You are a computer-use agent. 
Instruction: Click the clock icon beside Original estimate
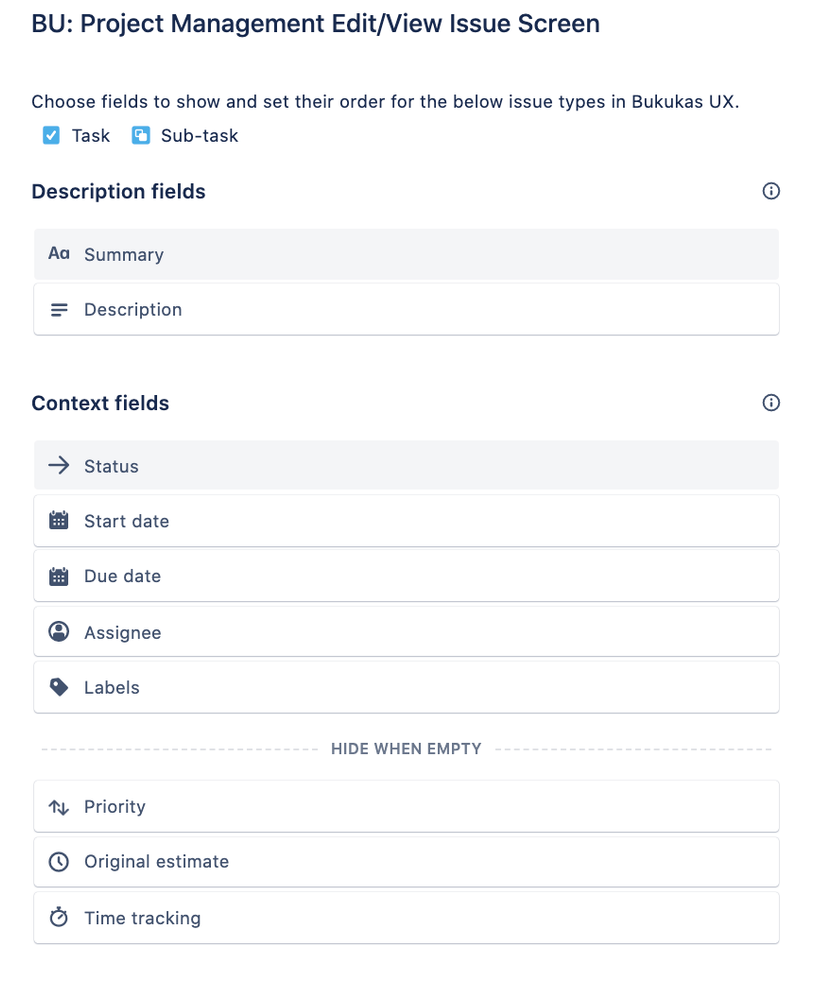(x=59, y=861)
